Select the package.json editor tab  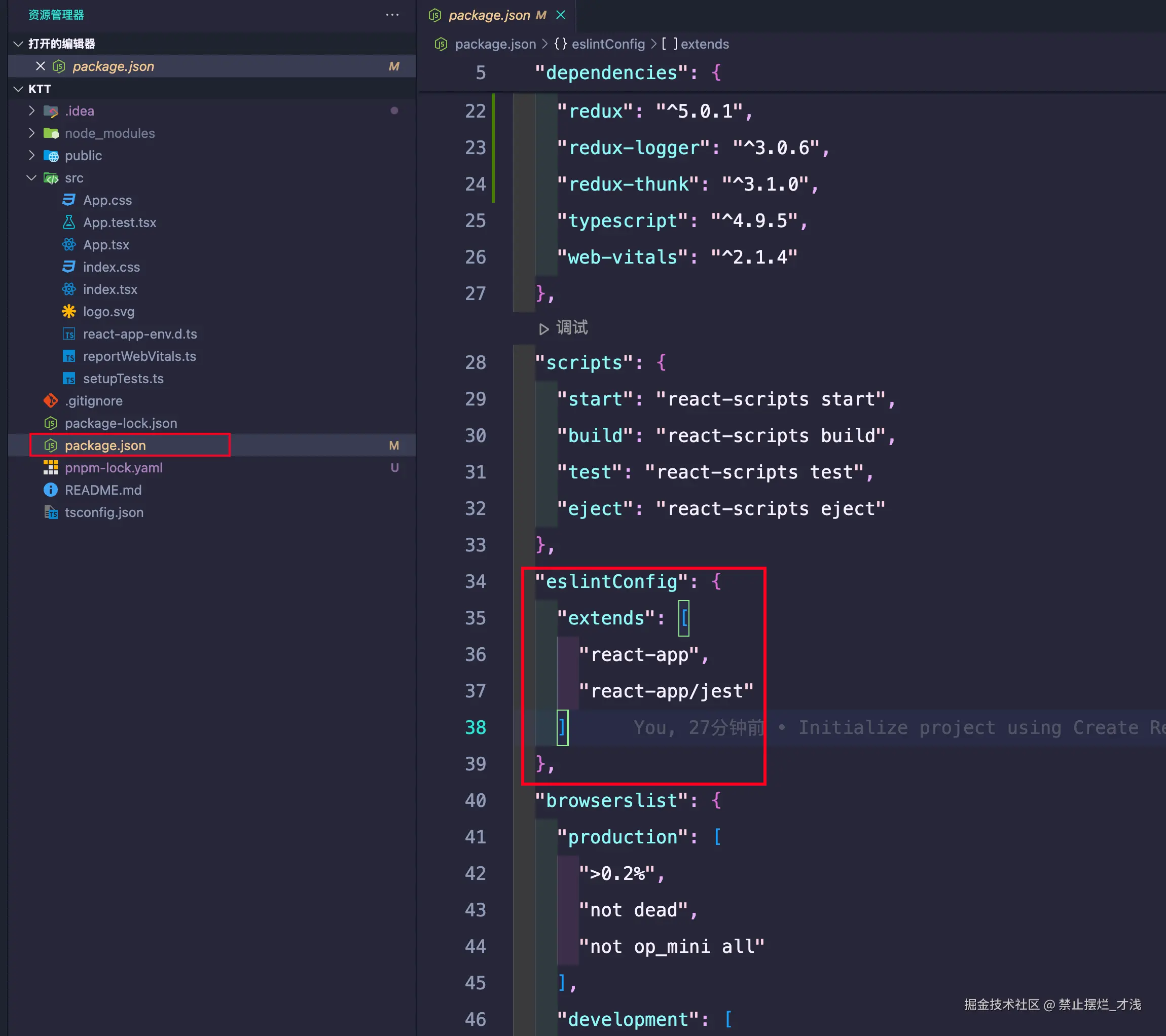click(x=489, y=15)
